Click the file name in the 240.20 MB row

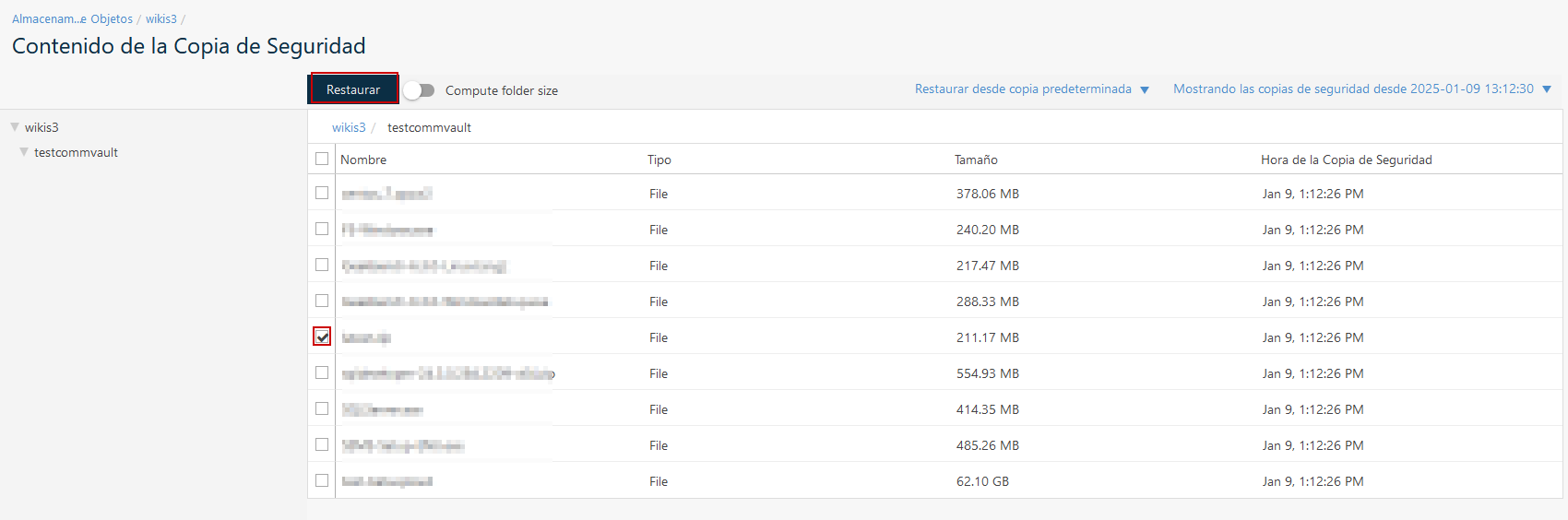387,230
